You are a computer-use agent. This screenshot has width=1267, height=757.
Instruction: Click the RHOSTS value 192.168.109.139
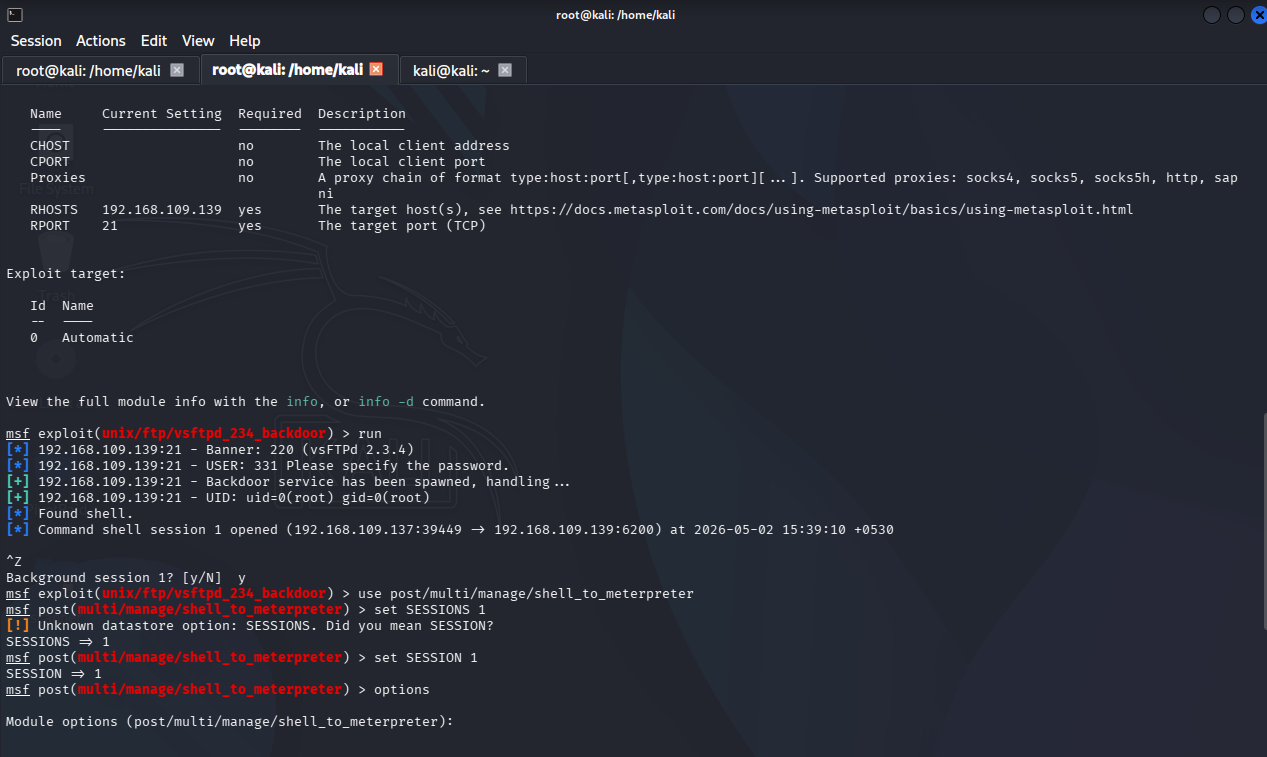click(x=162, y=210)
